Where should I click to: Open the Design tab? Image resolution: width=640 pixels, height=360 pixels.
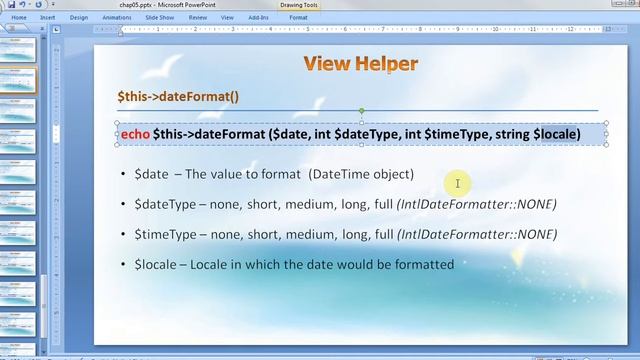[79, 18]
